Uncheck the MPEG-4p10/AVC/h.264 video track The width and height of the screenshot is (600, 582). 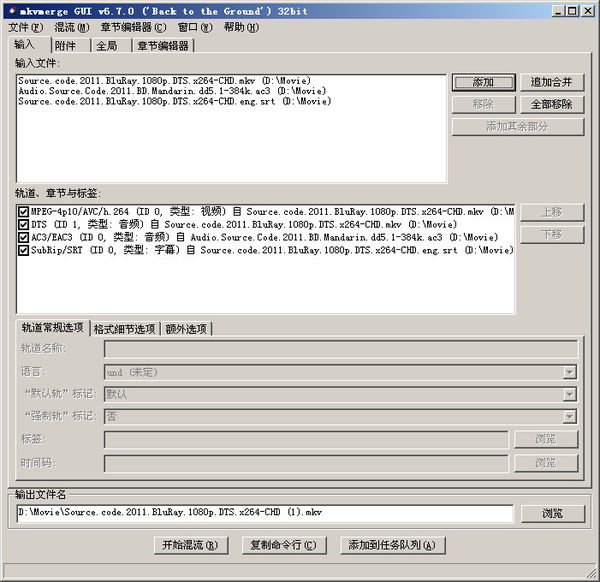click(x=23, y=212)
